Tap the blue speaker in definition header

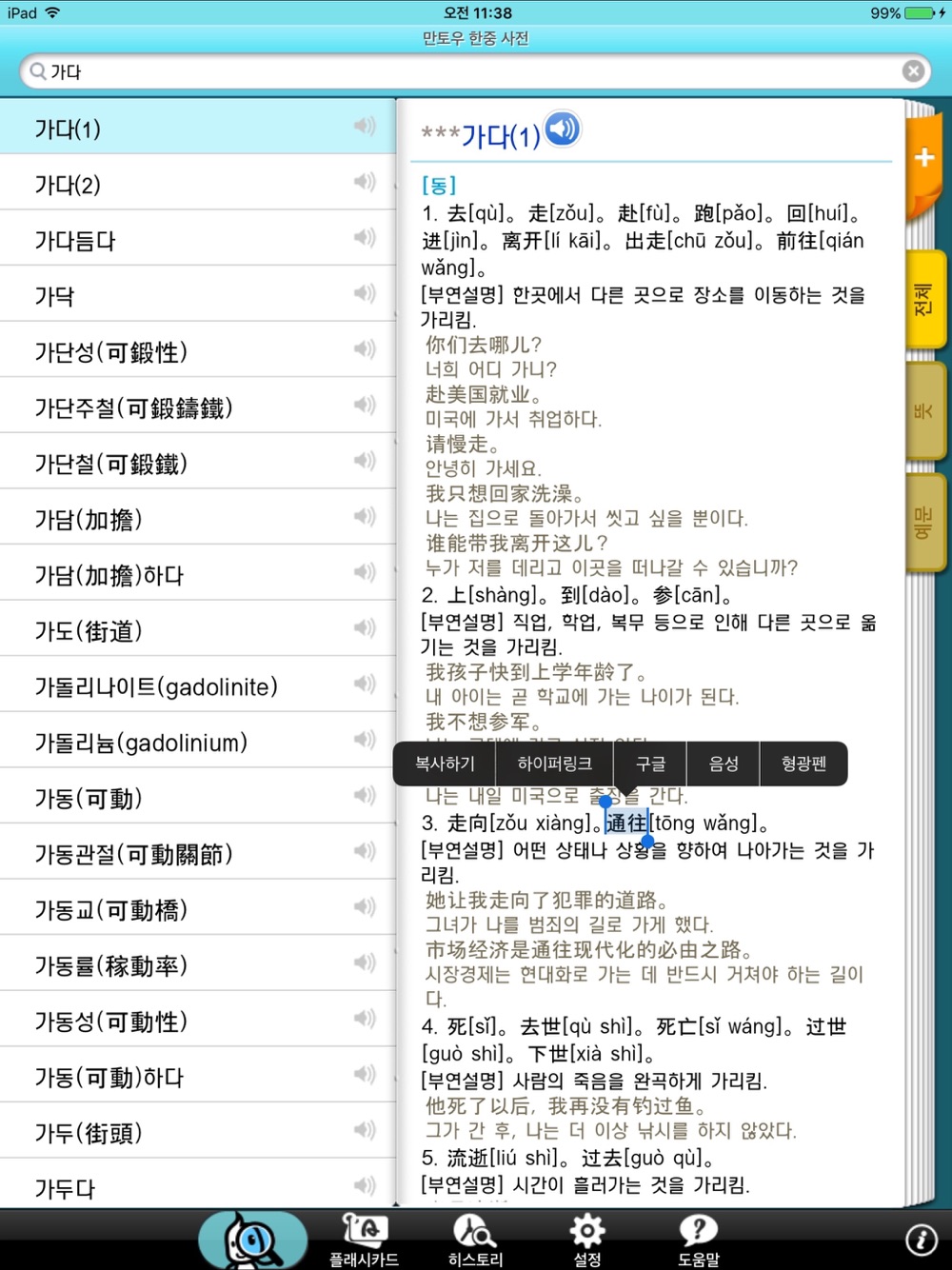pyautogui.click(x=563, y=129)
